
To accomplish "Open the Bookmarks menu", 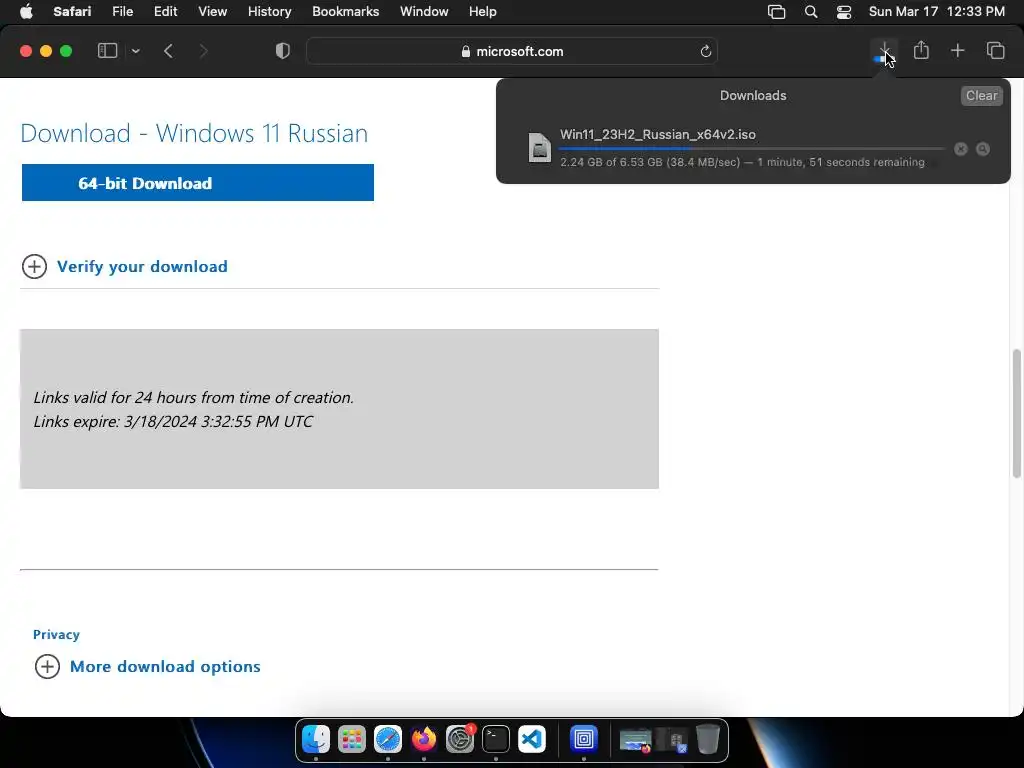I will pyautogui.click(x=345, y=12).
